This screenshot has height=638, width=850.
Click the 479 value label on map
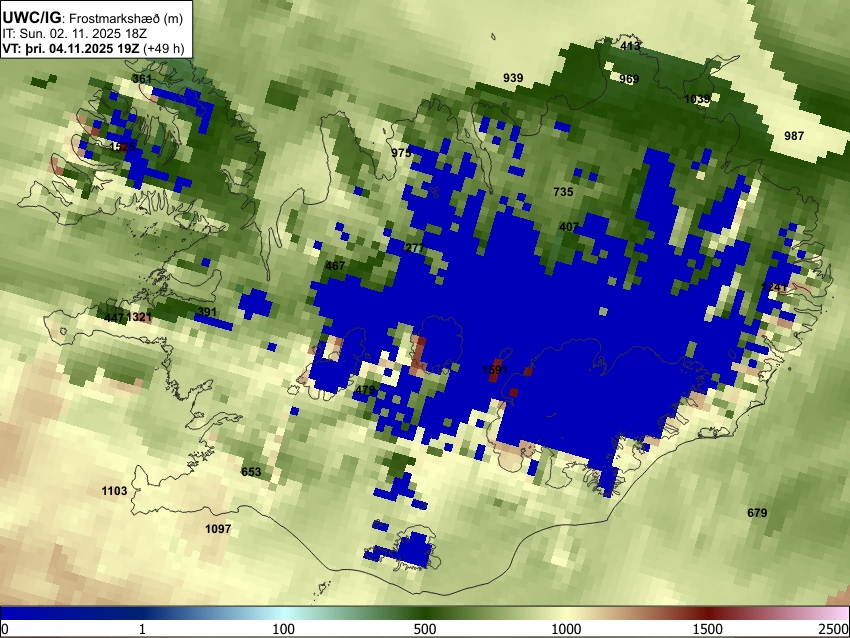(365, 390)
